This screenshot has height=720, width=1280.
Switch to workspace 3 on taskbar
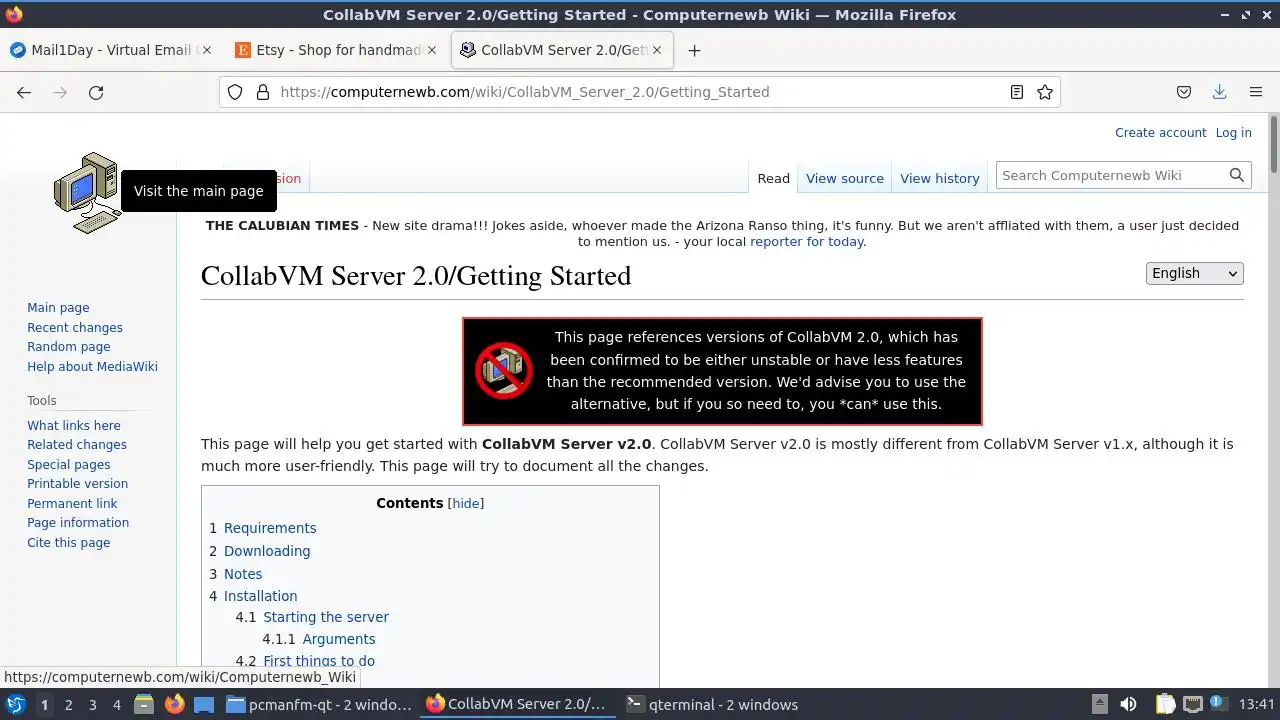[92, 704]
